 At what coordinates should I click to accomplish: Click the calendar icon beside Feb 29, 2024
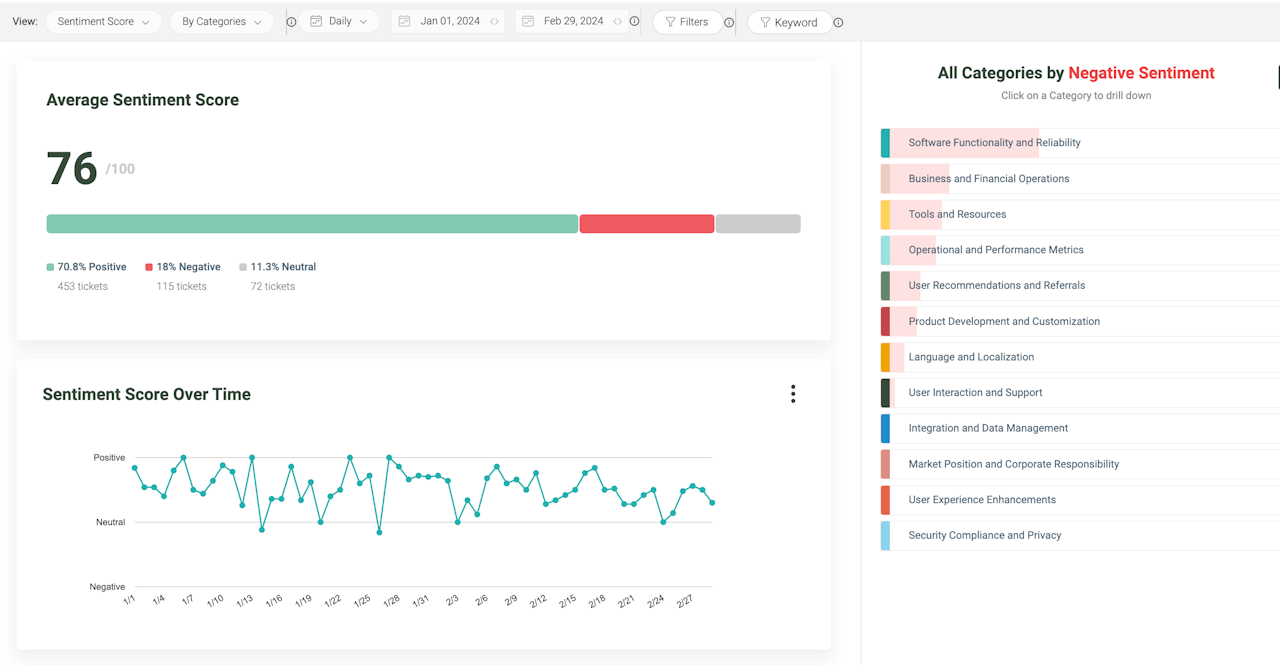(x=528, y=21)
